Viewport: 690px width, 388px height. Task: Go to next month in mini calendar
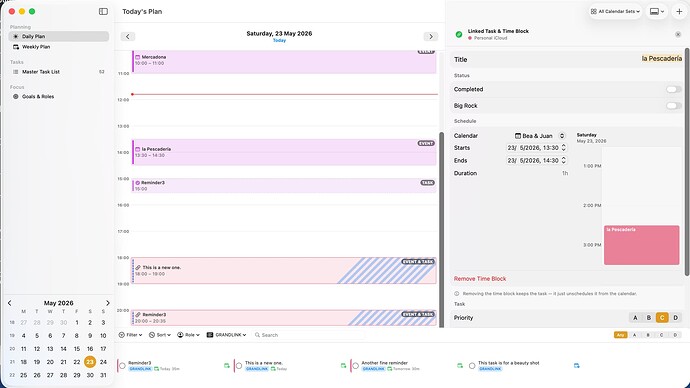pyautogui.click(x=107, y=303)
